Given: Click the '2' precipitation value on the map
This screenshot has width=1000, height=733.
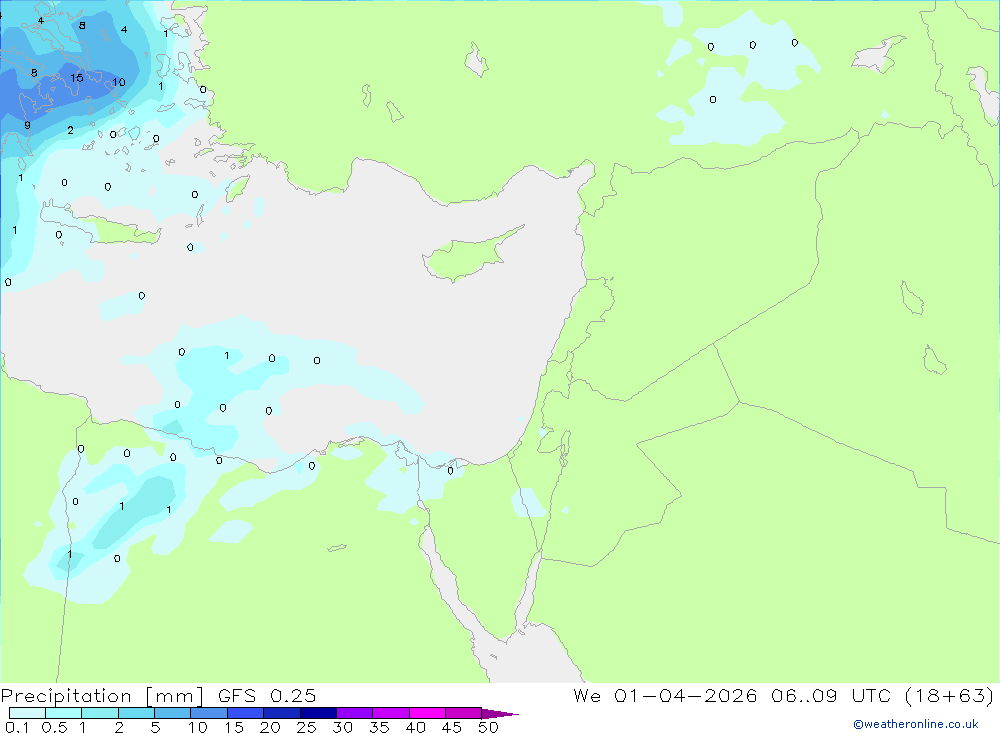Looking at the screenshot, I should (70, 130).
